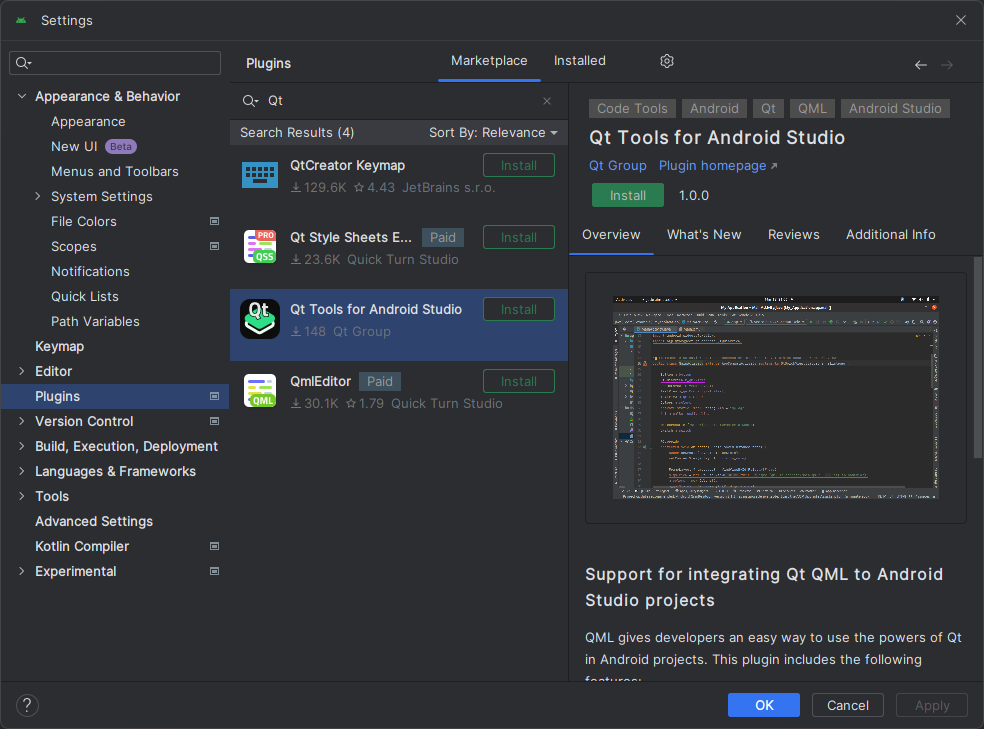This screenshot has height=729, width=984.
Task: Switch to the Installed tab
Action: 579,60
